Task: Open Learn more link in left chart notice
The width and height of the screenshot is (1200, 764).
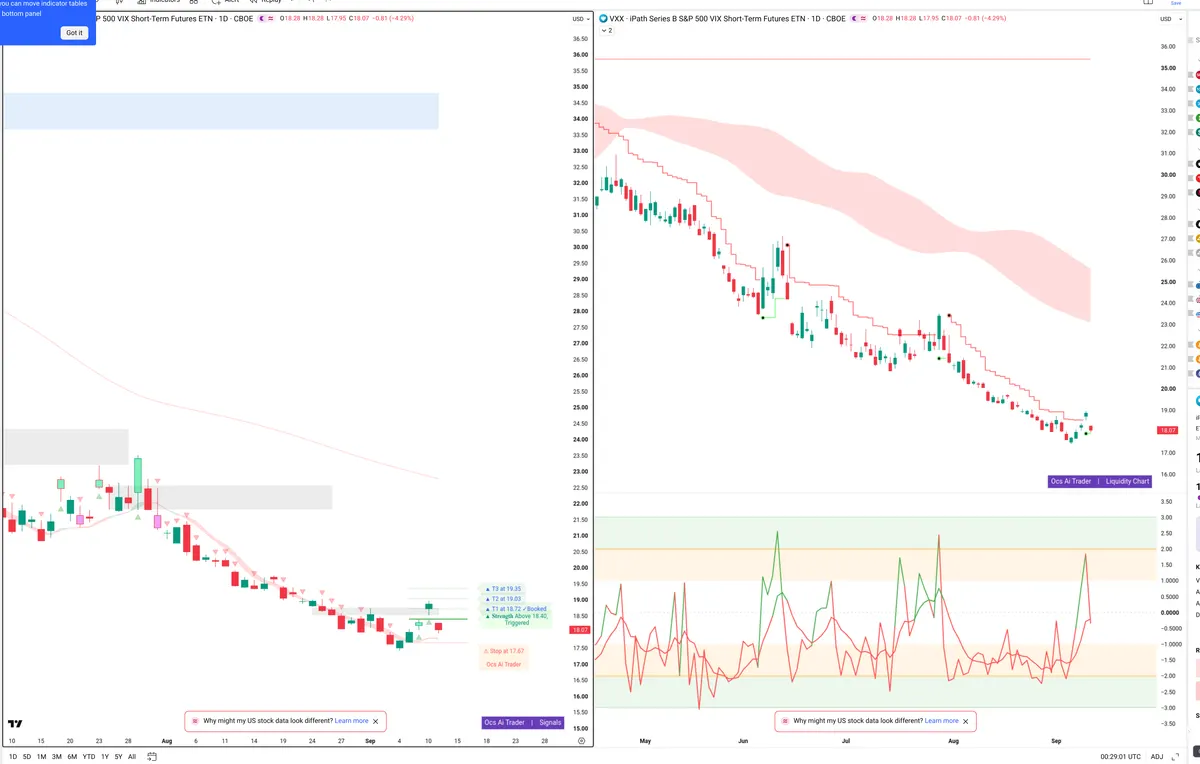Action: pyautogui.click(x=351, y=721)
